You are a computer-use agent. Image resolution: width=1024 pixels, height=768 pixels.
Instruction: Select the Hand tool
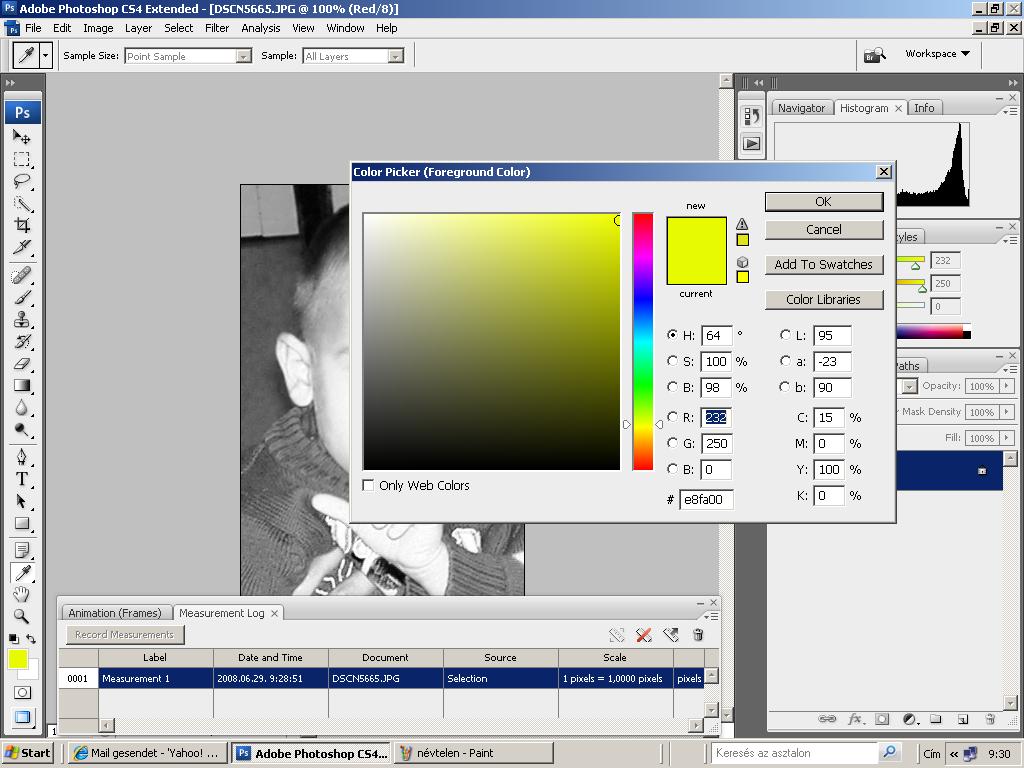22,594
